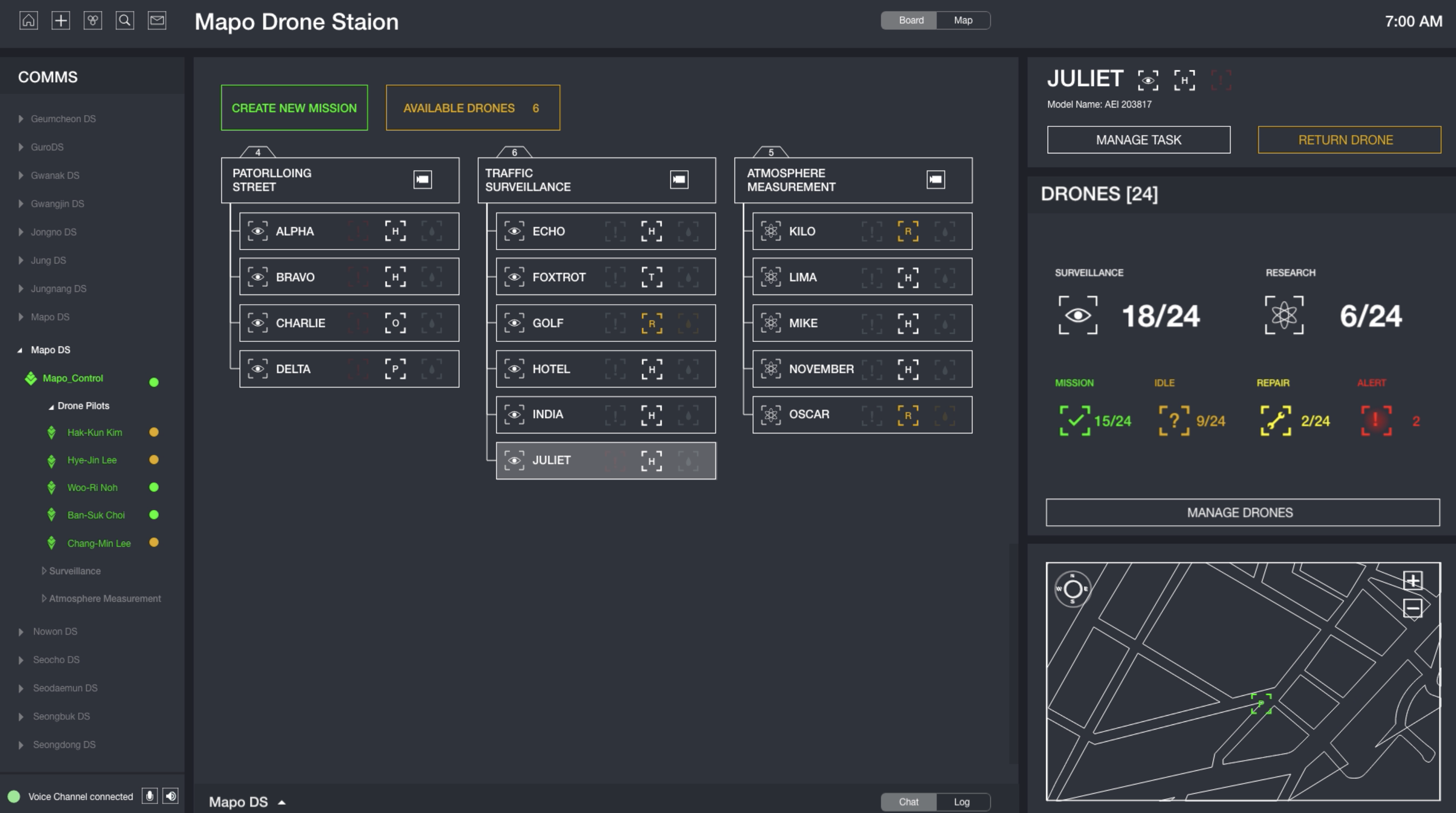Select the Home icon in top toolbar
This screenshot has width=1456, height=813.
click(x=30, y=20)
